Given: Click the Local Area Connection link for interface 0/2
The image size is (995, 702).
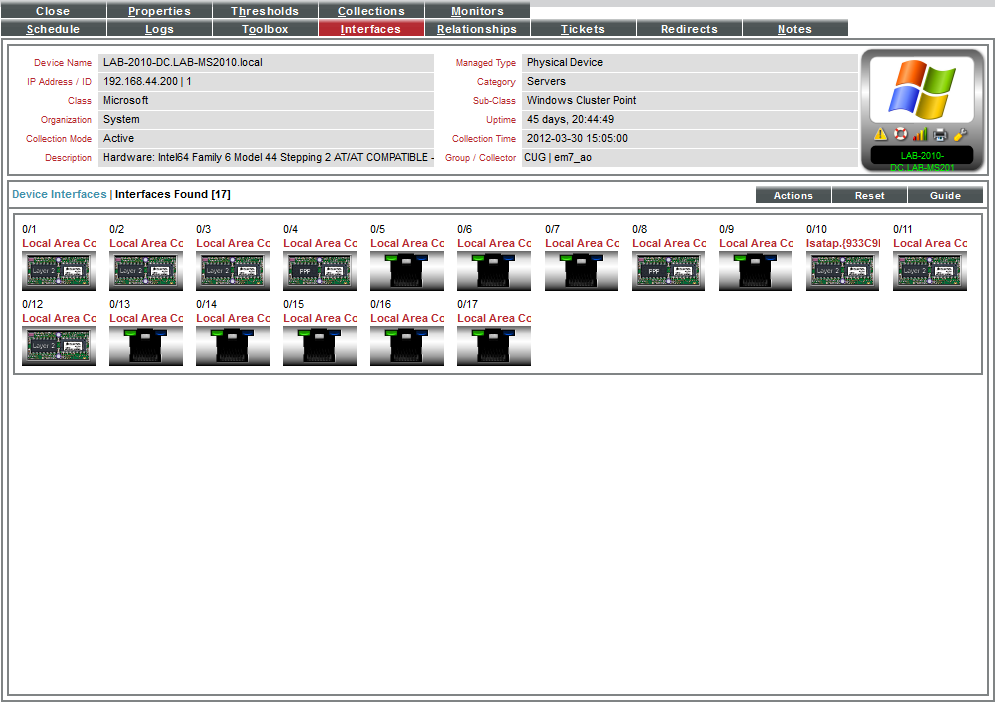Looking at the screenshot, I should [145, 243].
